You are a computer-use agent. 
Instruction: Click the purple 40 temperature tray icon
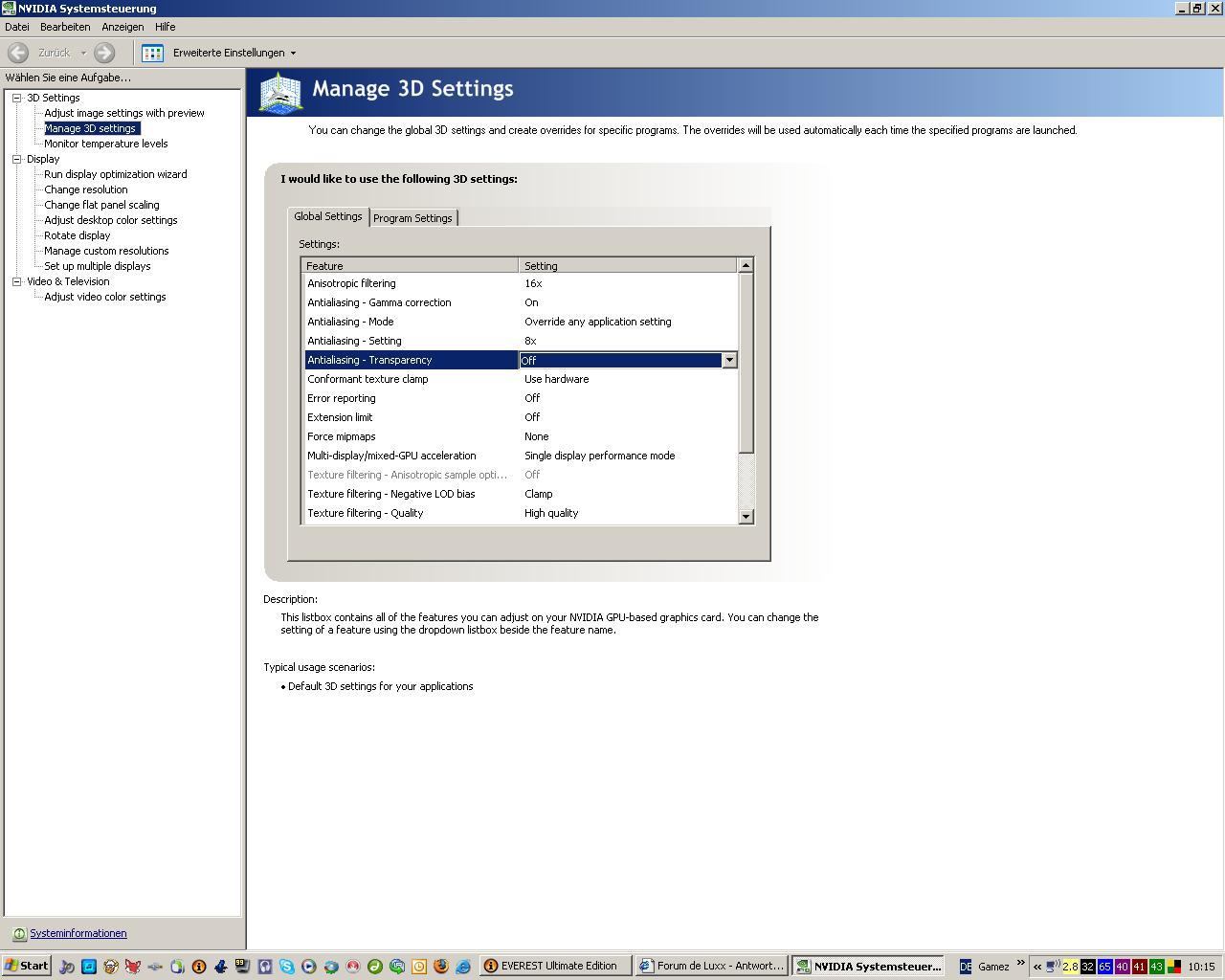tap(1123, 967)
